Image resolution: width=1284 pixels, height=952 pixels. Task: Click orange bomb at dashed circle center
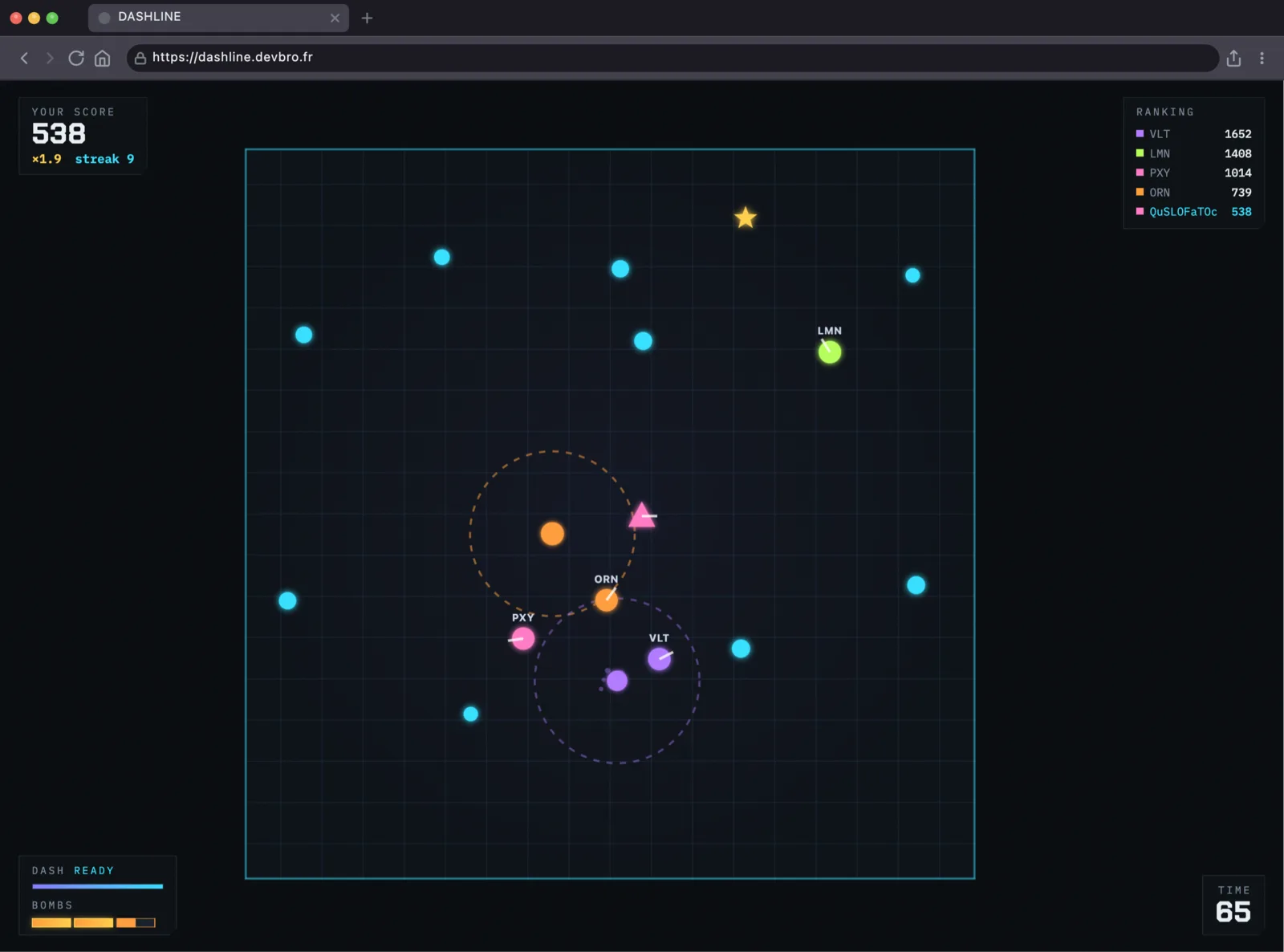[552, 534]
